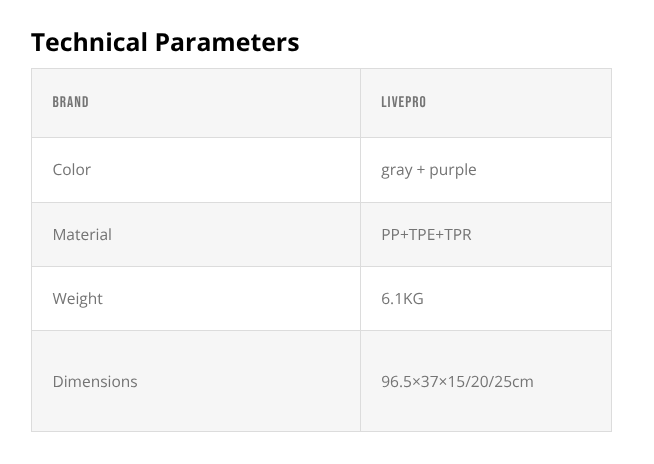The image size is (654, 464).
Task: Click PP at start of Material value
Action: coord(390,235)
